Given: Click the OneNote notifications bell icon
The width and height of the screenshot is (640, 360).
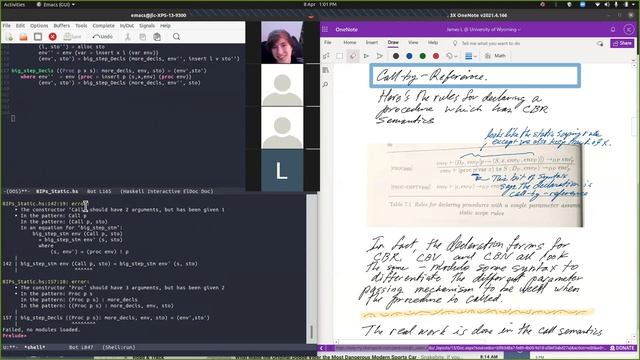Looking at the screenshot, I should pos(613,29).
